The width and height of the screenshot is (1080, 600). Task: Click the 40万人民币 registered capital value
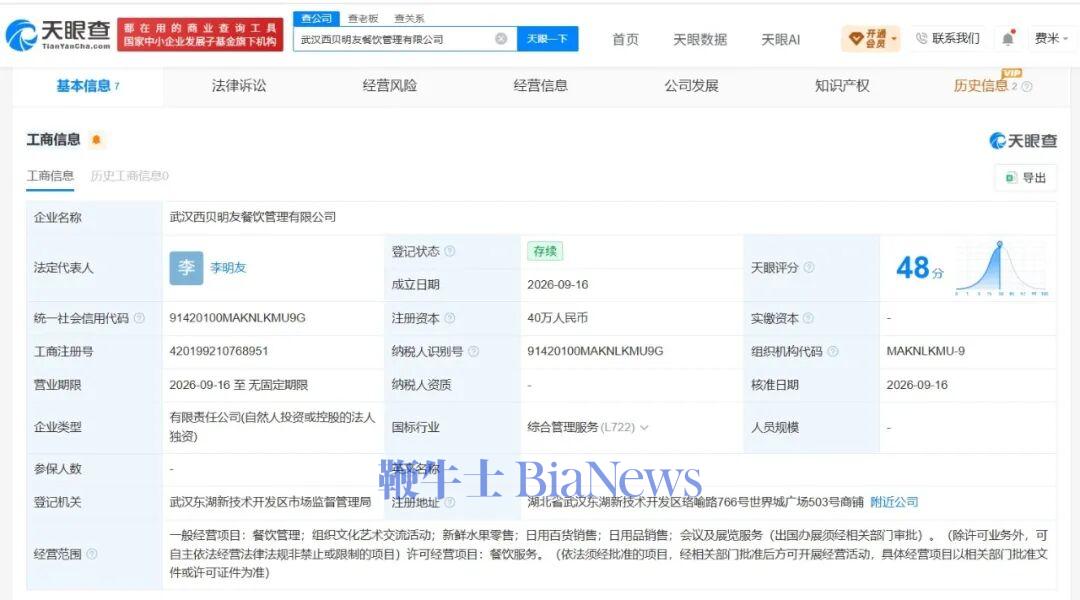point(557,318)
